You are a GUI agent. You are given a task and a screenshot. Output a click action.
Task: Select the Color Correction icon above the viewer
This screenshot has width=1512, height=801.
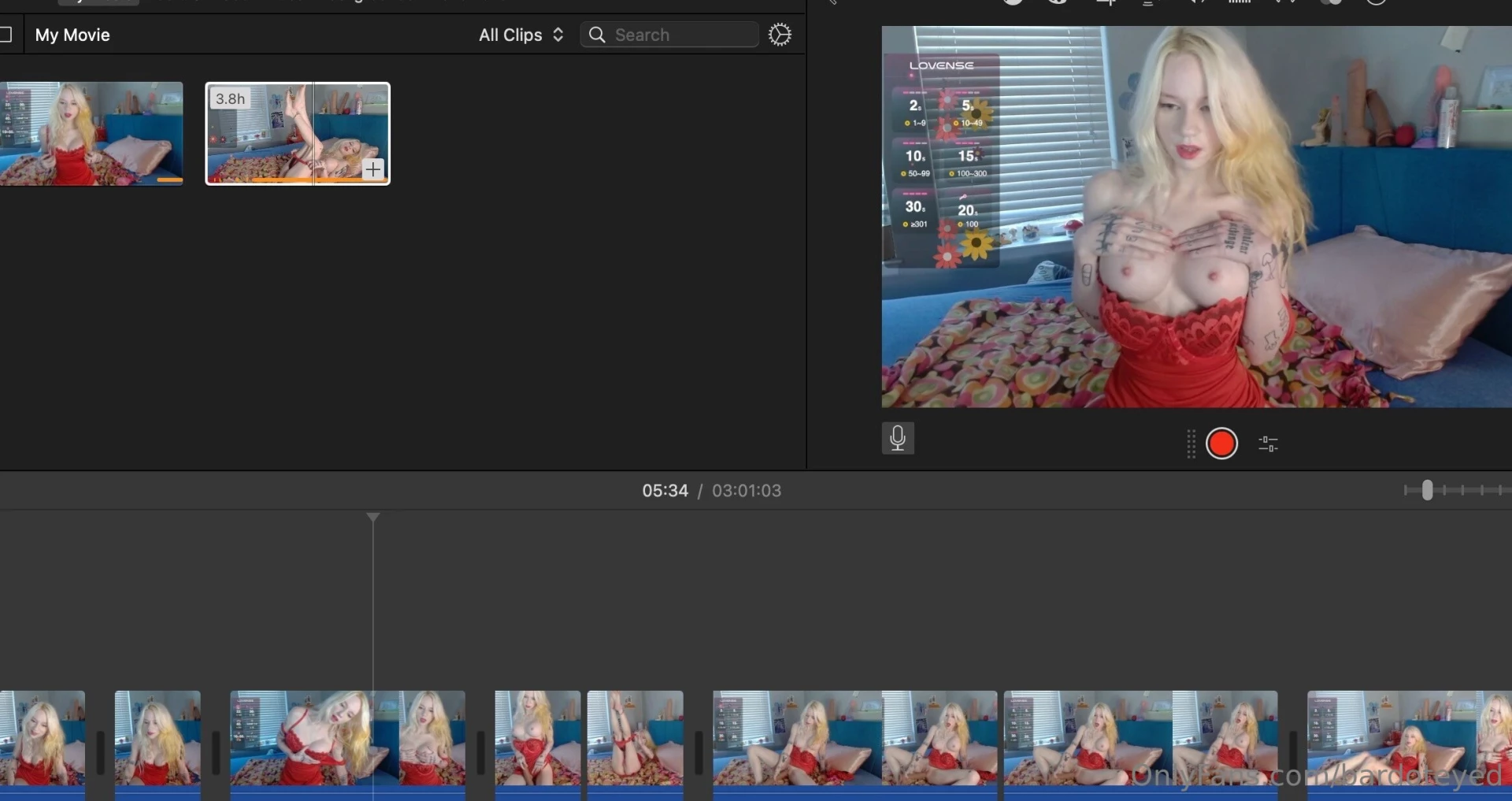(1059, 3)
